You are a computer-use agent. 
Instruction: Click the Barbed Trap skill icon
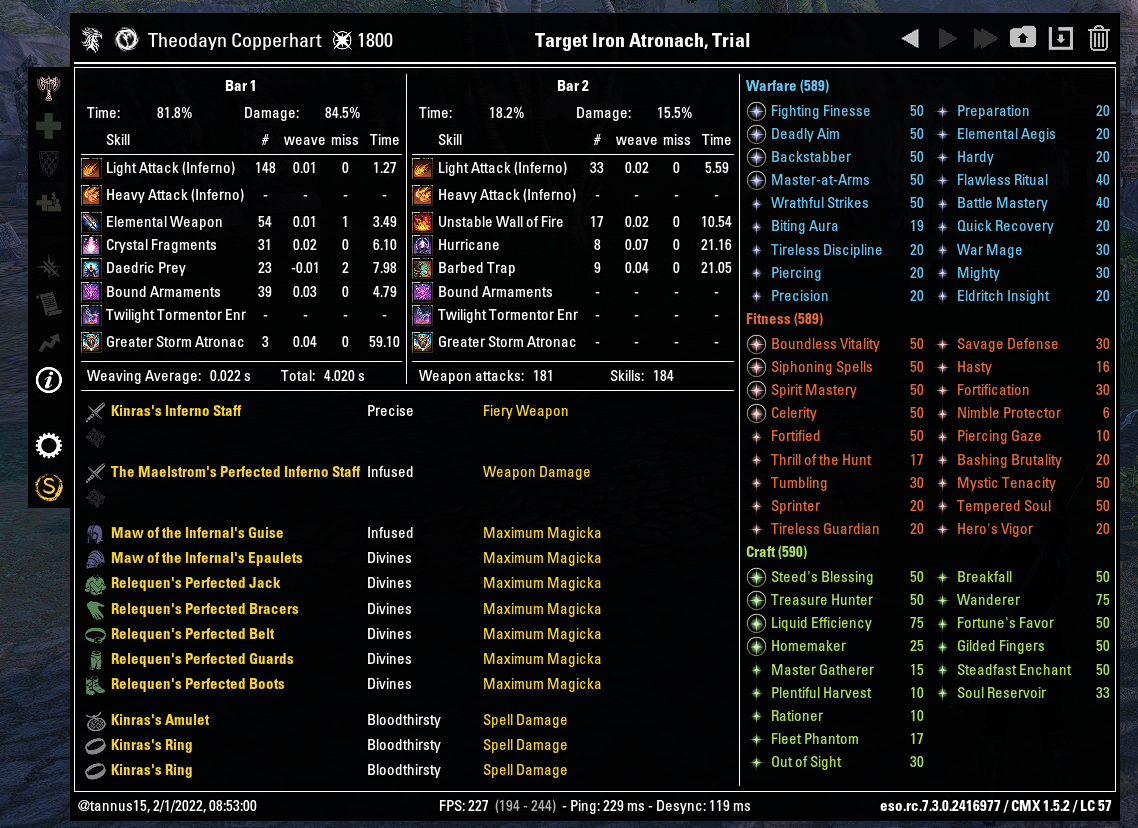[422, 269]
